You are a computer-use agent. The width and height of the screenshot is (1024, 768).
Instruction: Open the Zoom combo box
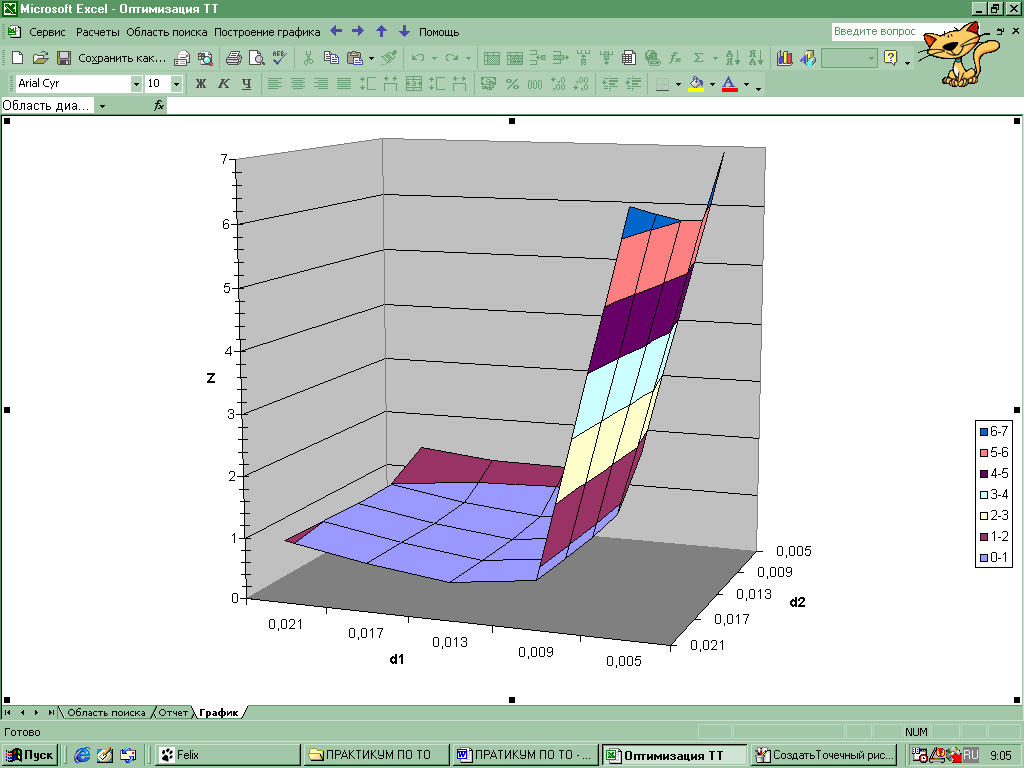click(x=849, y=58)
